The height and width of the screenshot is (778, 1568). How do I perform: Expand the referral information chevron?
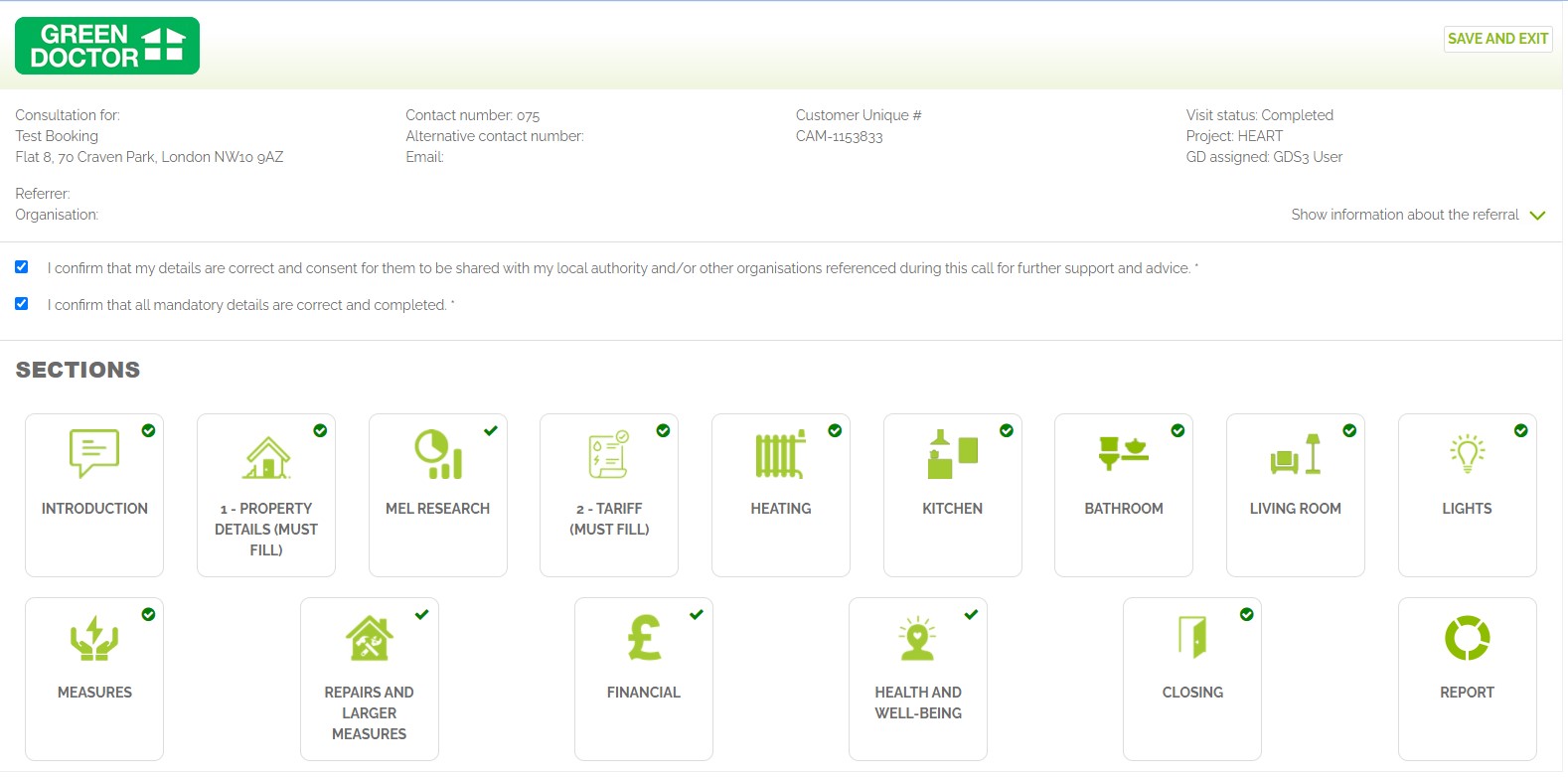1537,216
